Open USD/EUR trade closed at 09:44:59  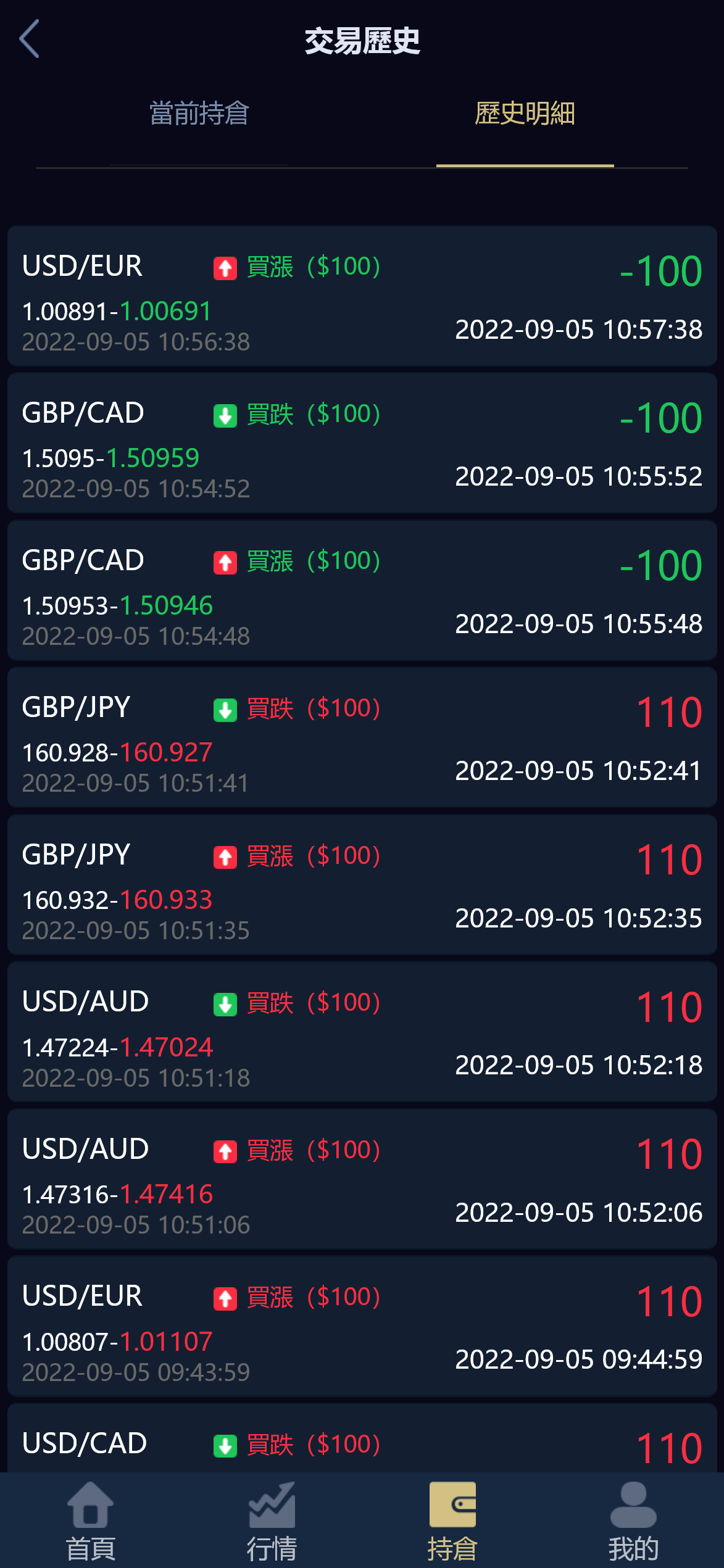point(362,1326)
